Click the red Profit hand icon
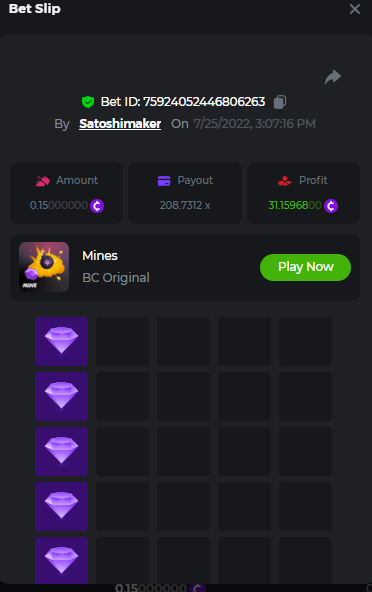 pos(285,181)
